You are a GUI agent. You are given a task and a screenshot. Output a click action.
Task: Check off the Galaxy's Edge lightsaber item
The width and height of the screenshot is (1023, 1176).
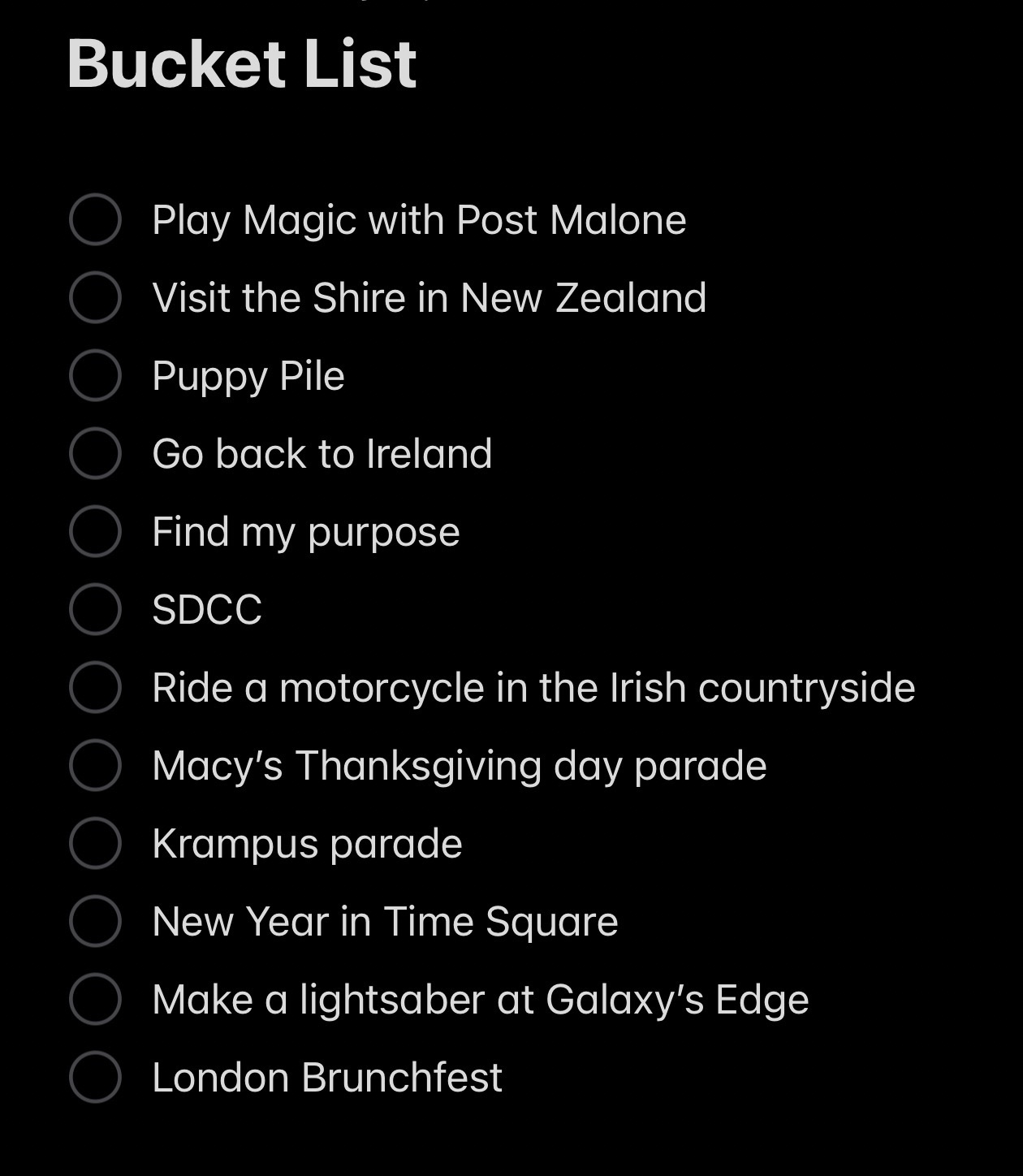pyautogui.click(x=95, y=999)
